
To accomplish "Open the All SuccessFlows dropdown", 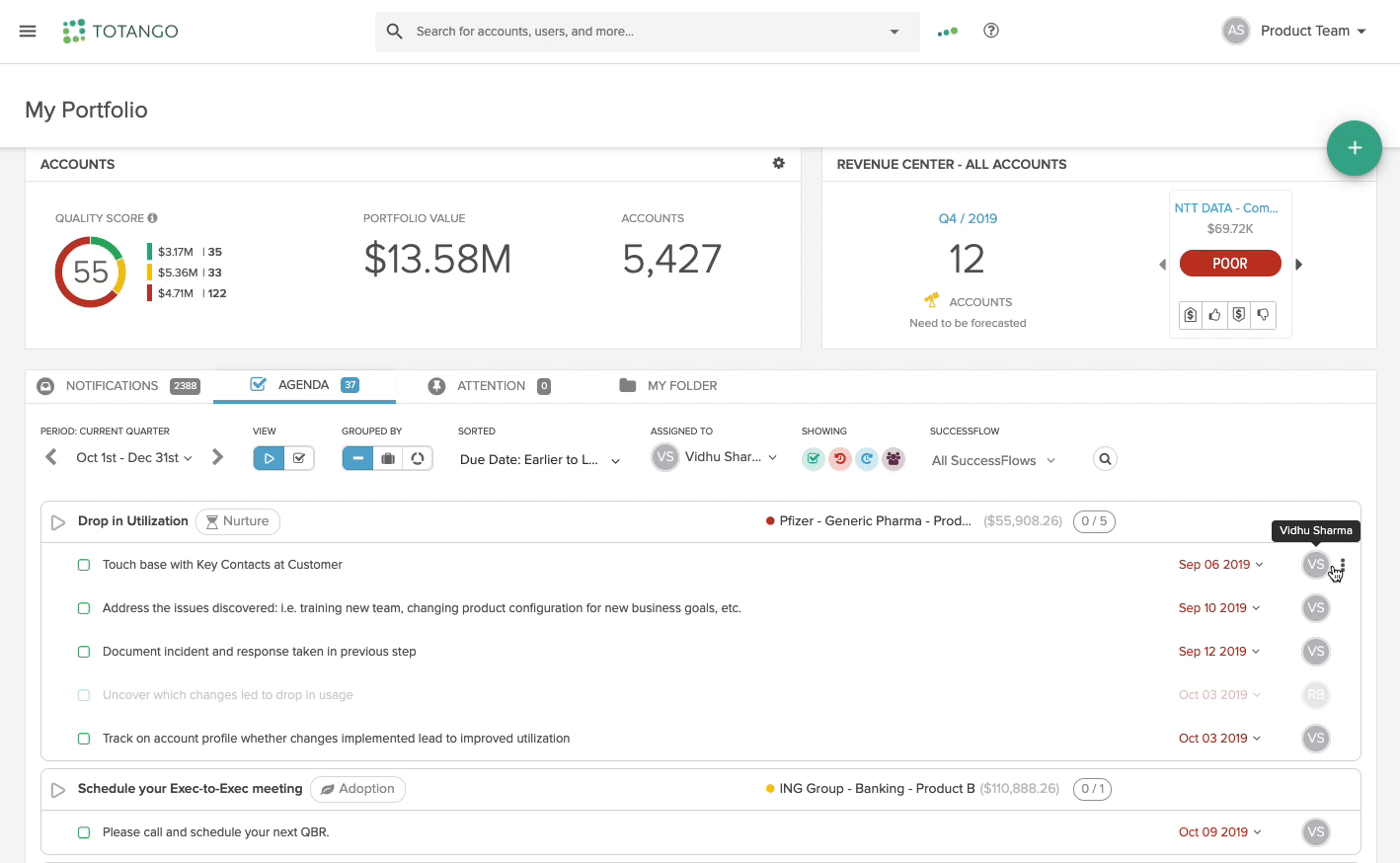I will 993,460.
